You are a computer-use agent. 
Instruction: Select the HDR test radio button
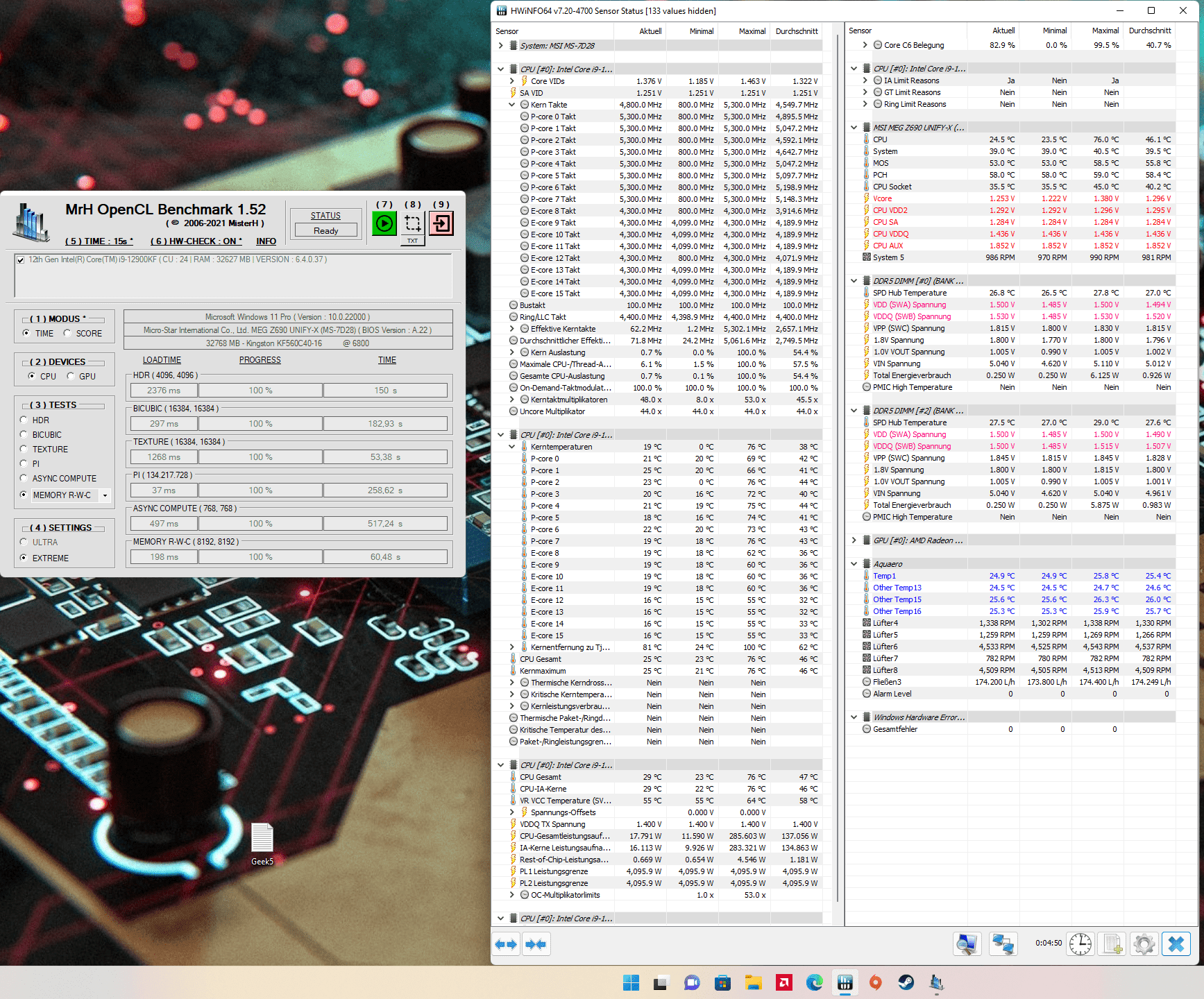pos(24,420)
